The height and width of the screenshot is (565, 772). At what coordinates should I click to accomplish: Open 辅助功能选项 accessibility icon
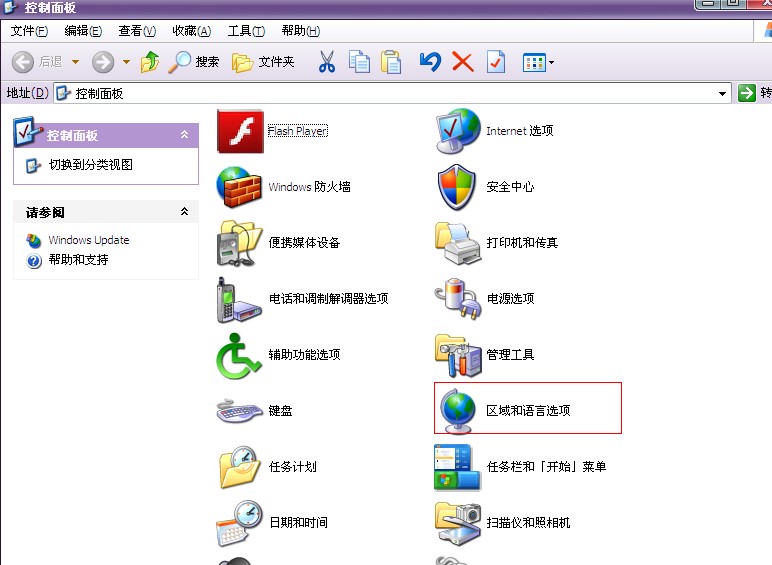[240, 355]
